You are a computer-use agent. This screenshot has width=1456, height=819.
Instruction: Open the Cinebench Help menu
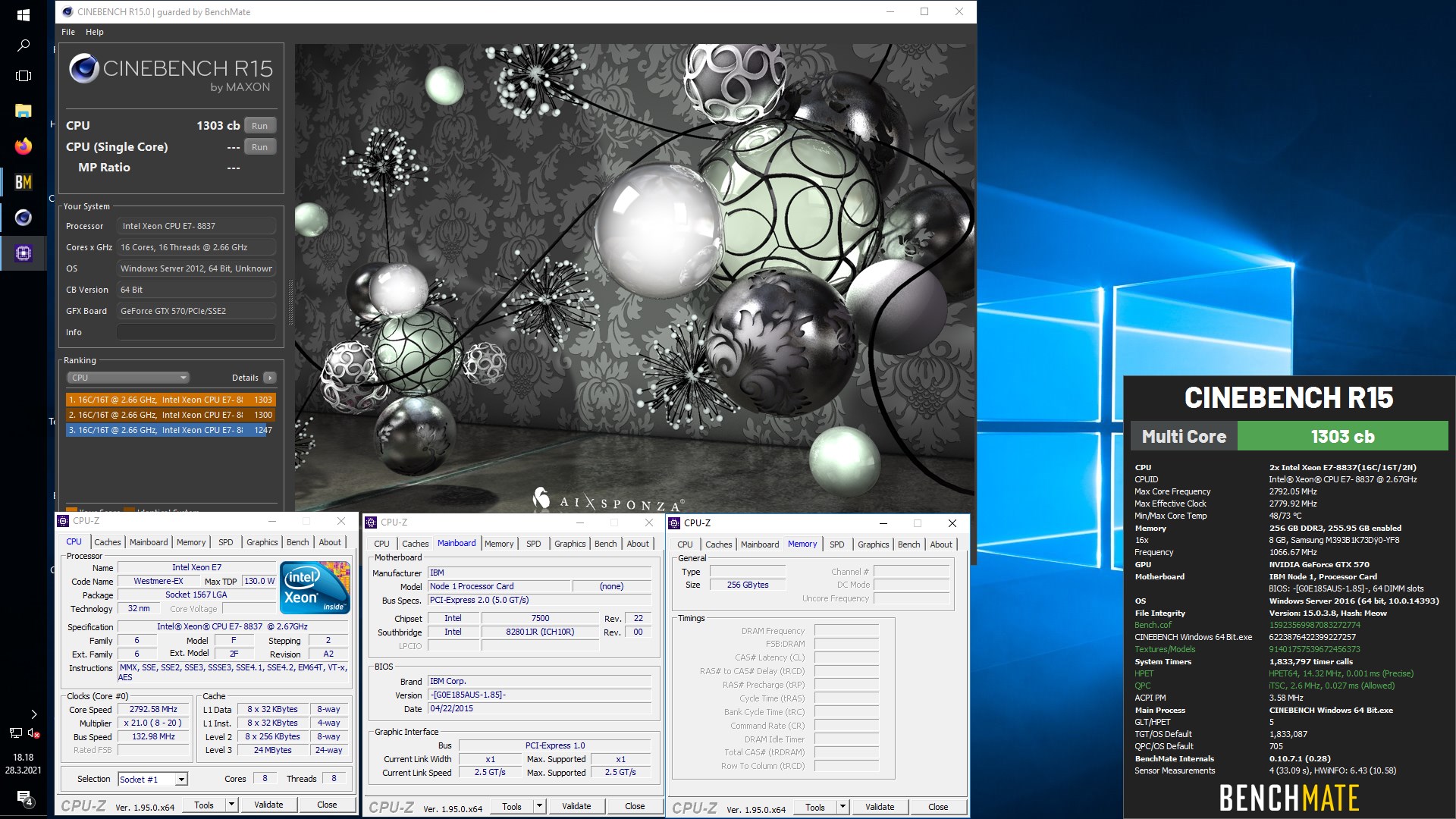pos(95,32)
